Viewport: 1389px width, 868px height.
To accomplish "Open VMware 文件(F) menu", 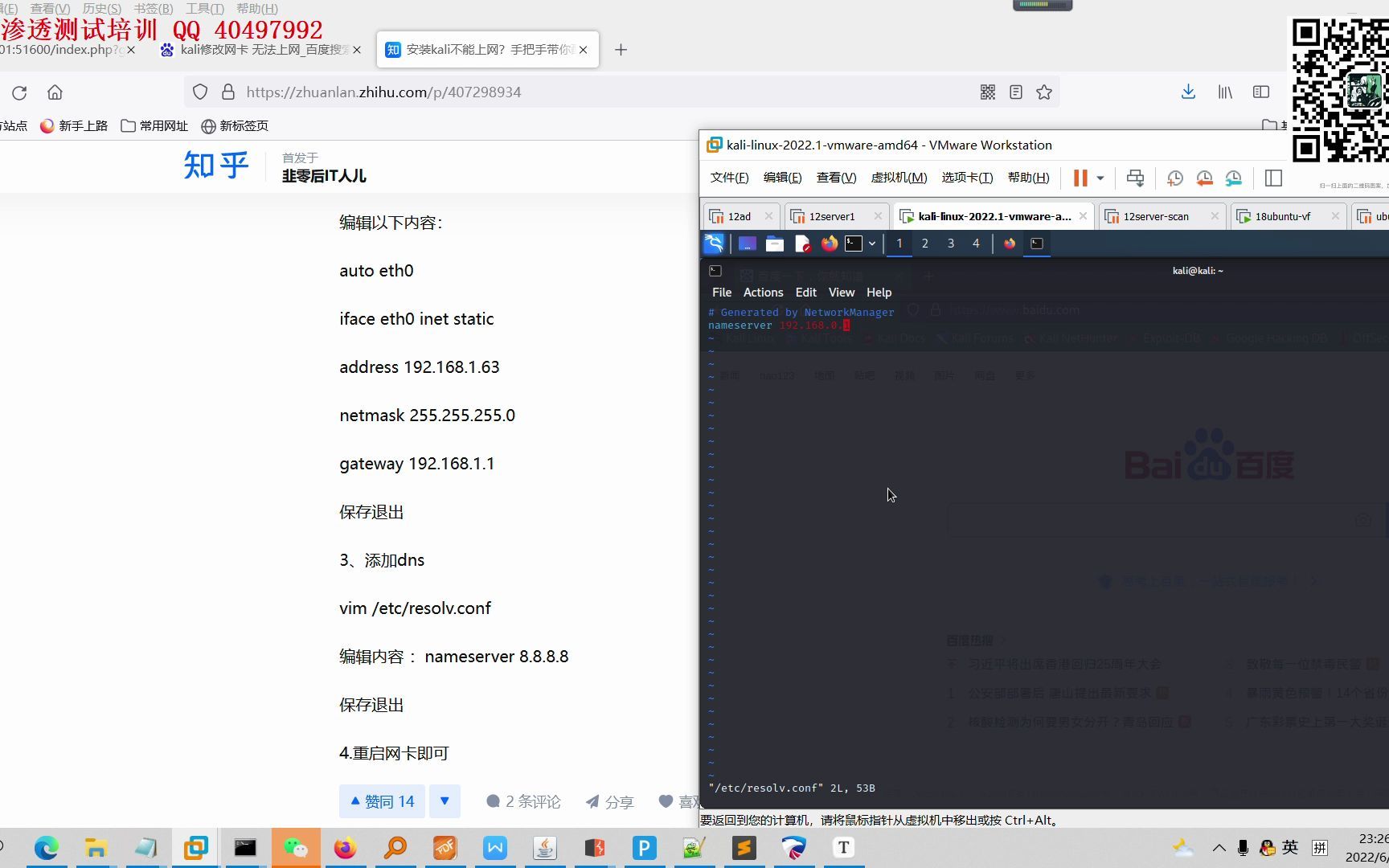I will [729, 178].
